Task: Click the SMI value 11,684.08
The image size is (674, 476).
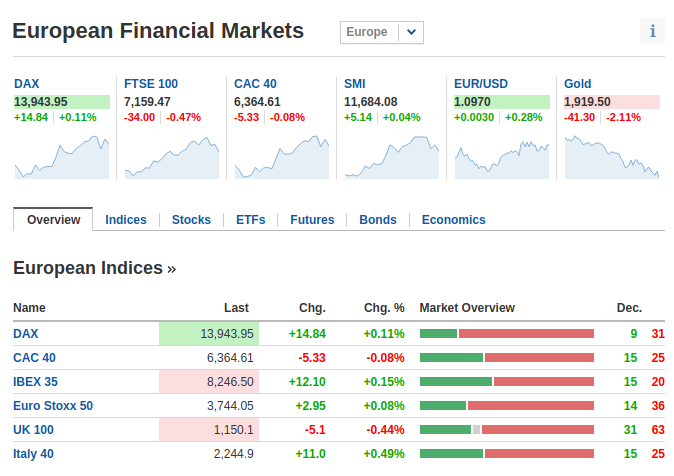Action: tap(371, 102)
